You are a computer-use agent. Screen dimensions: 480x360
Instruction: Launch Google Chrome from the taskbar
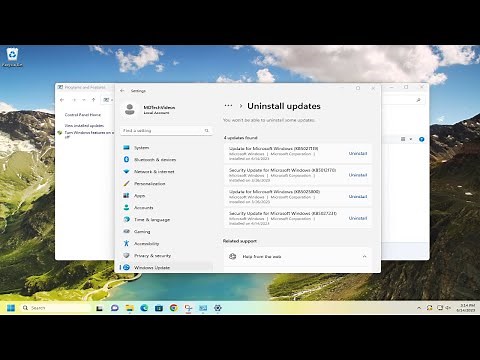click(173, 308)
